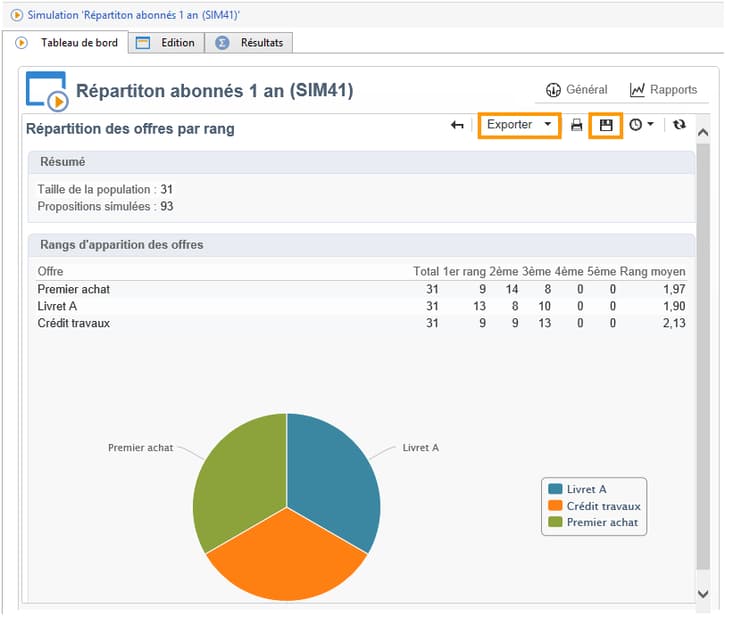Click the Rapports chart icon
The image size is (750, 625).
pos(637,90)
